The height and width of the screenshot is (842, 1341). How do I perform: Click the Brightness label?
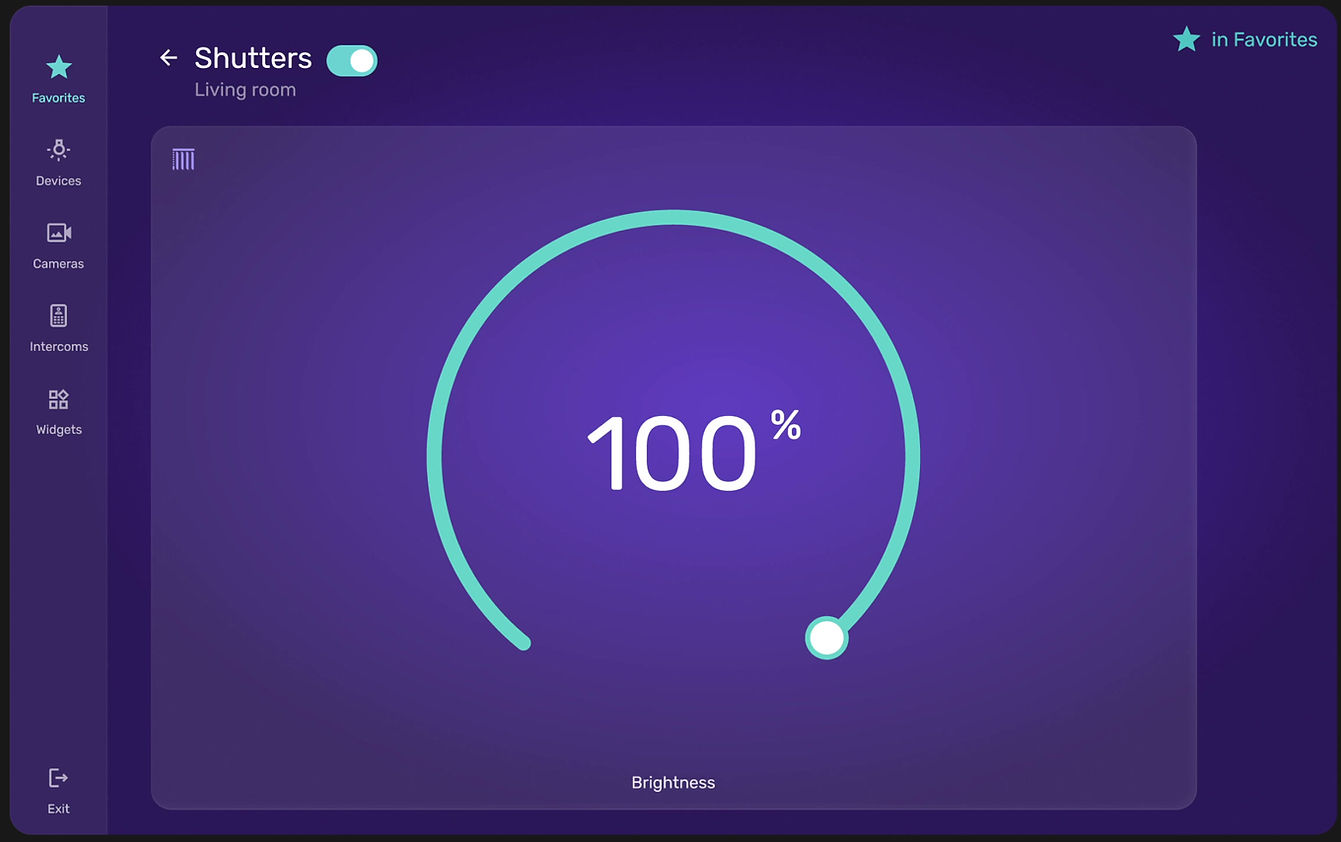[673, 783]
